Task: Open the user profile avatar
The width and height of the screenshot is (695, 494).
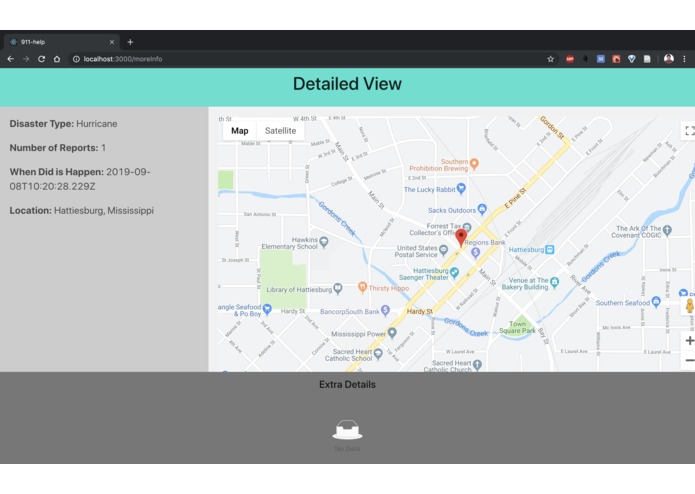Action: point(669,58)
